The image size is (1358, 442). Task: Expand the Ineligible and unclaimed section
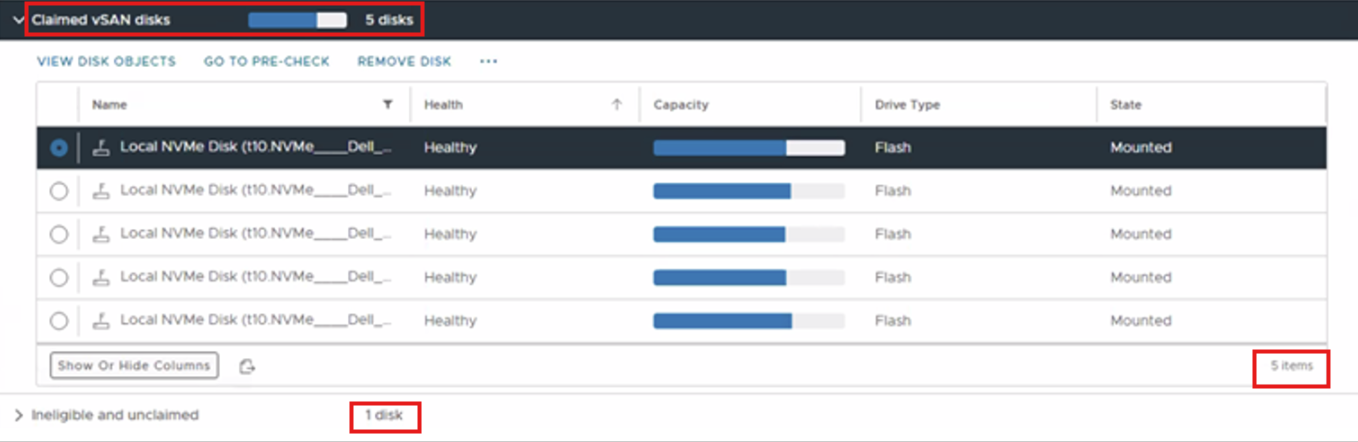pos(18,415)
